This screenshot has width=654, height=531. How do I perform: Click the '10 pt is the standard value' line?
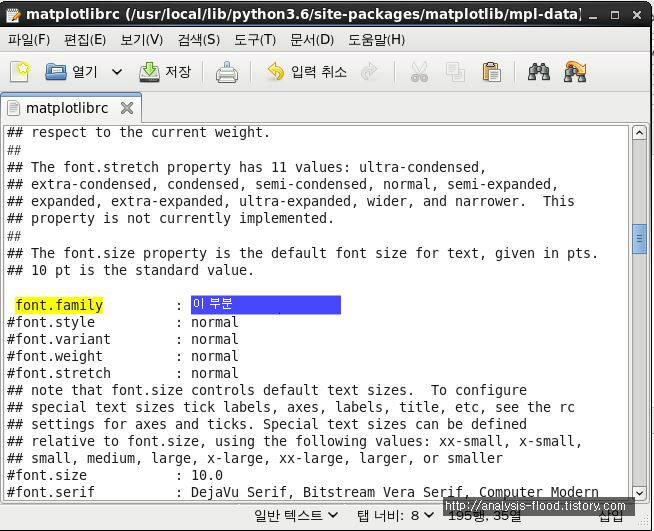pyautogui.click(x=131, y=270)
